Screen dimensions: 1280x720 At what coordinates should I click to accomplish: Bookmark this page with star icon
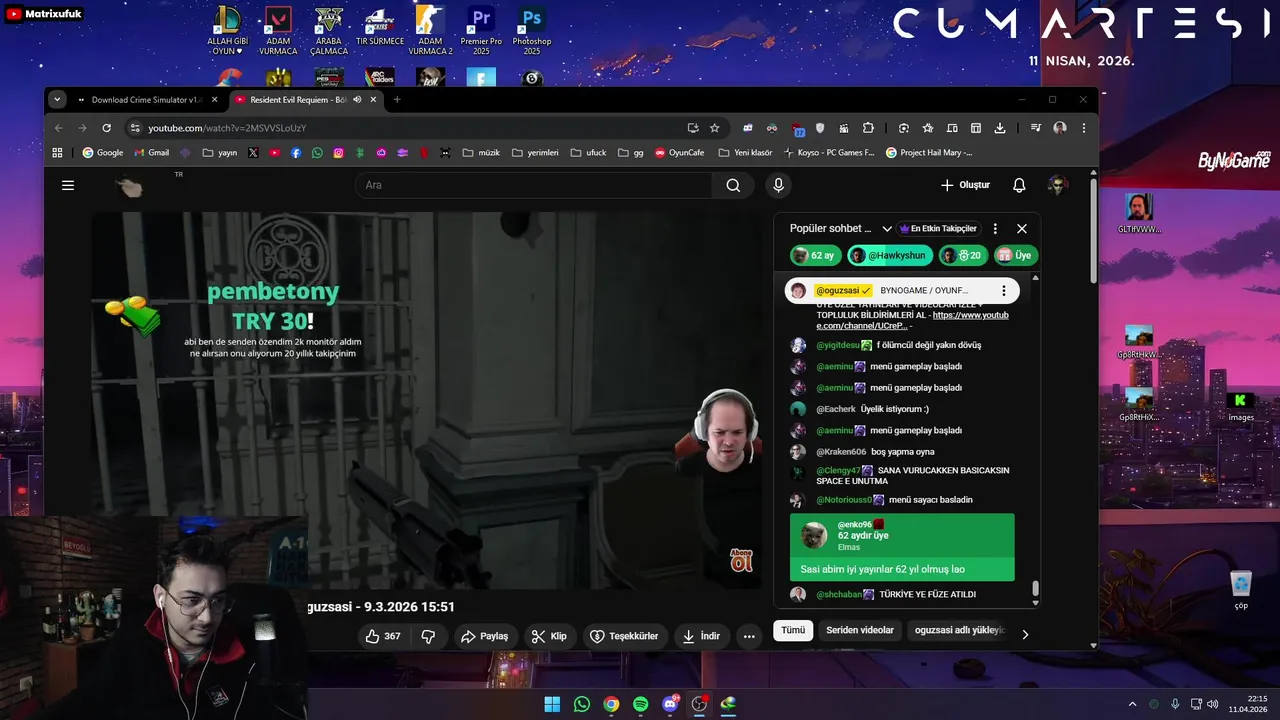pos(714,128)
